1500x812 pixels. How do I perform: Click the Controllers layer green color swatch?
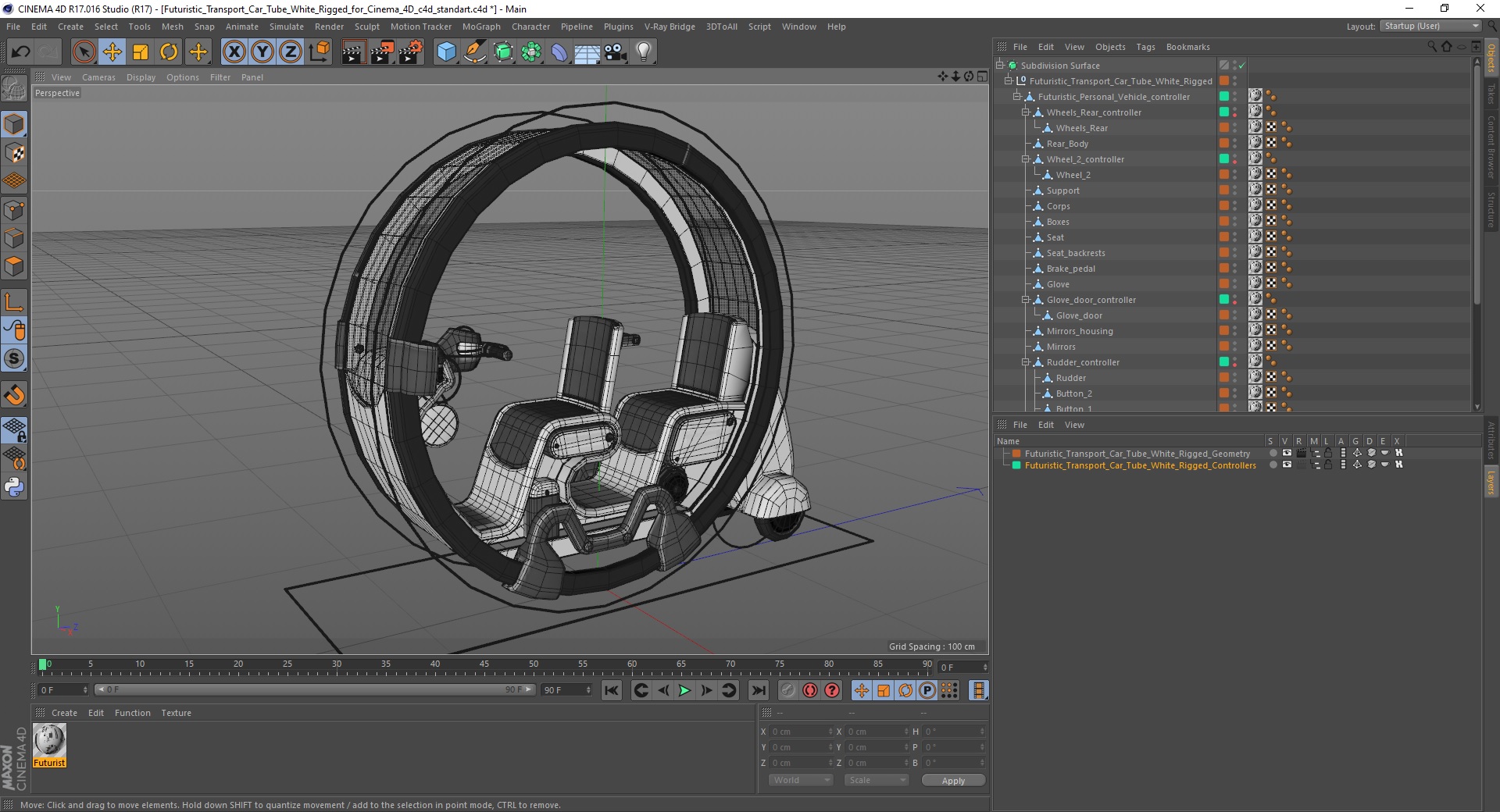point(1016,465)
